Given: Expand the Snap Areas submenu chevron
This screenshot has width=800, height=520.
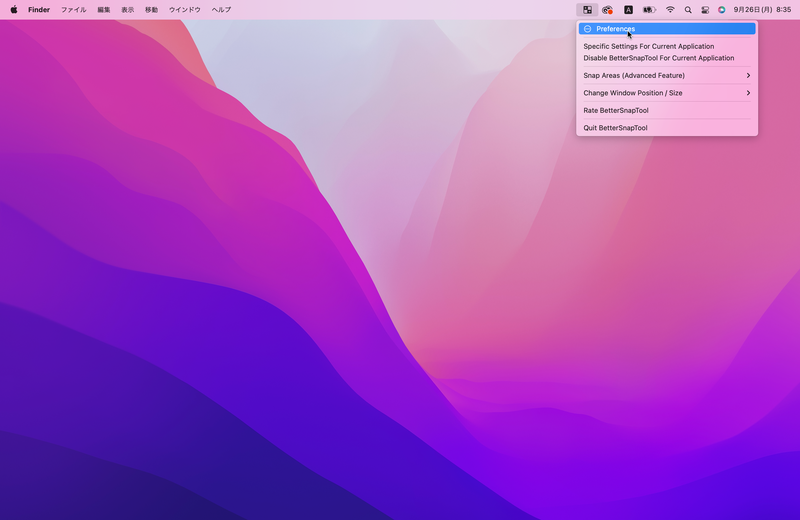Looking at the screenshot, I should click(748, 76).
